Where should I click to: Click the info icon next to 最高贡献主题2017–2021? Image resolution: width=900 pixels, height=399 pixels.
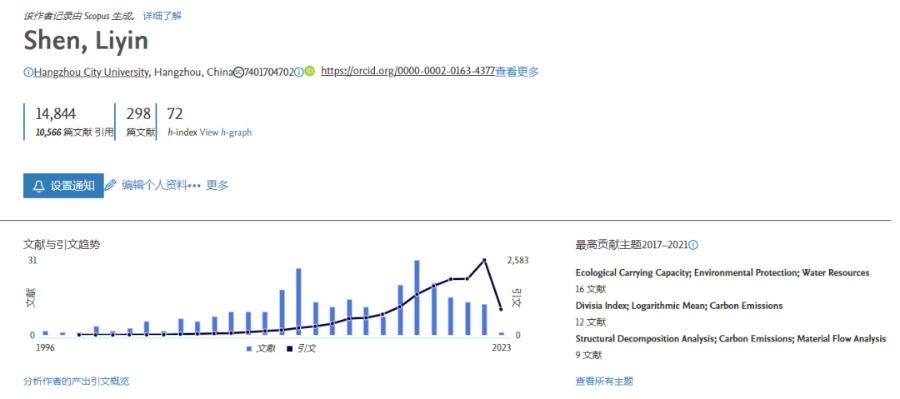[x=693, y=245]
